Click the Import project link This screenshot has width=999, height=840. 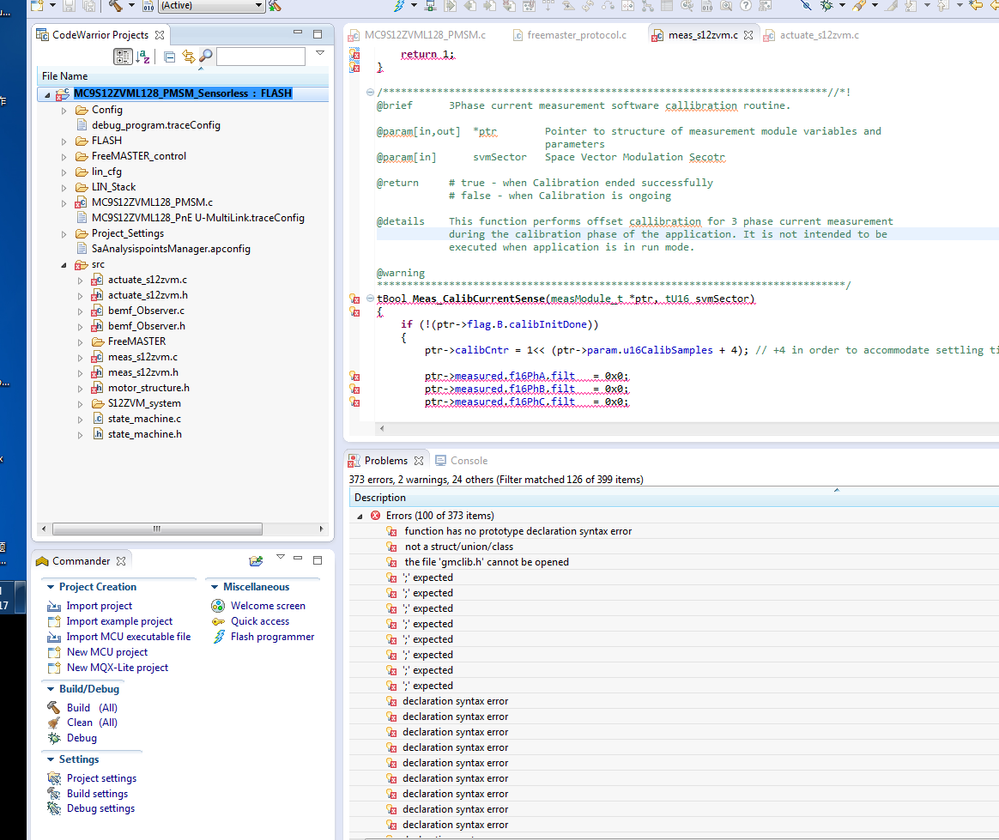coord(99,606)
